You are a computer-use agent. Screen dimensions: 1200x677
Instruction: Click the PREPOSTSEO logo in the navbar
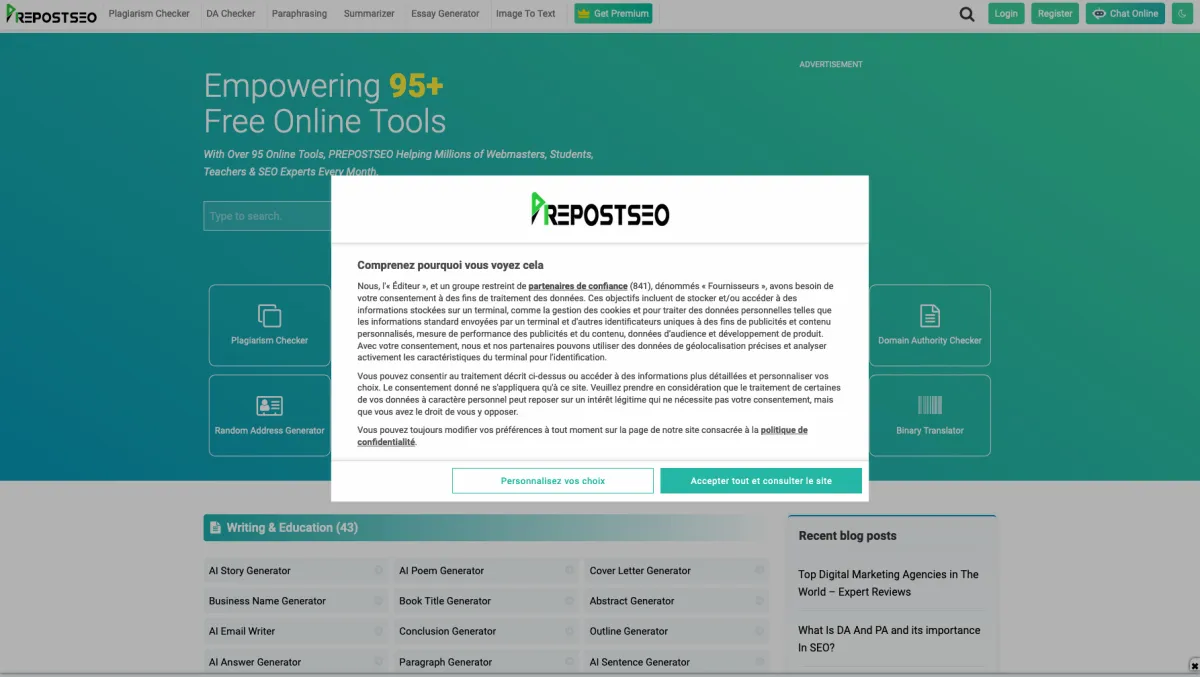(x=51, y=14)
